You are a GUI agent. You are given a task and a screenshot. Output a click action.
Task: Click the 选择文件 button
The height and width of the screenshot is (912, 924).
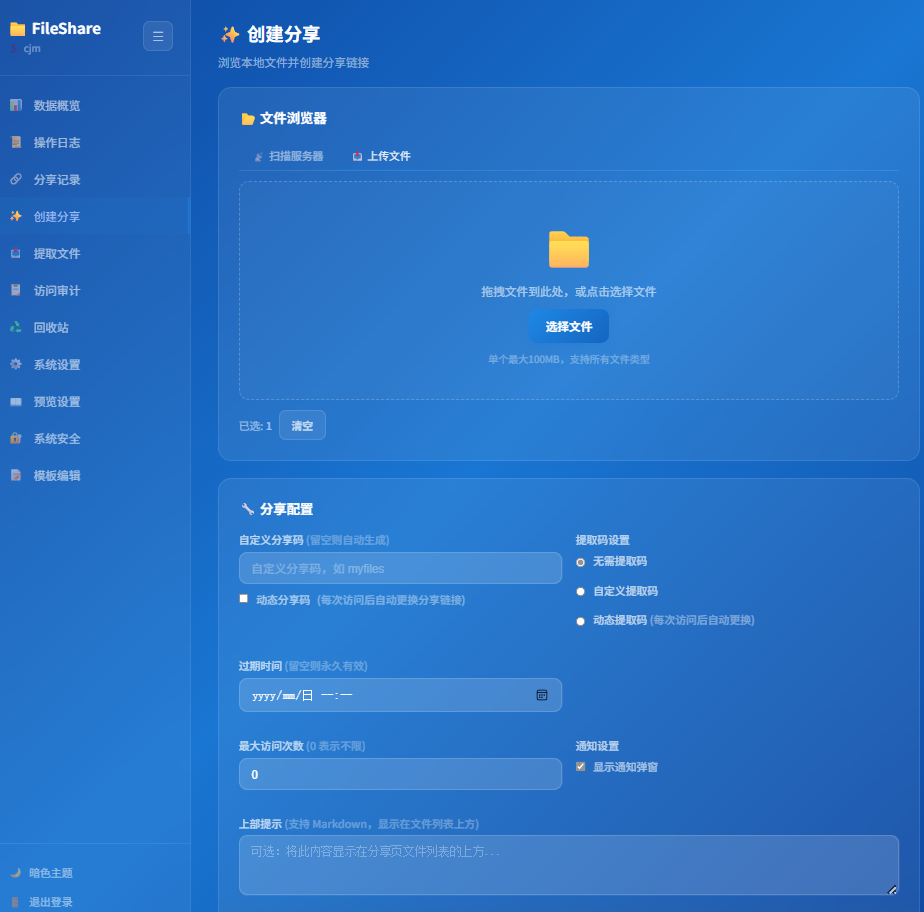[x=569, y=326]
